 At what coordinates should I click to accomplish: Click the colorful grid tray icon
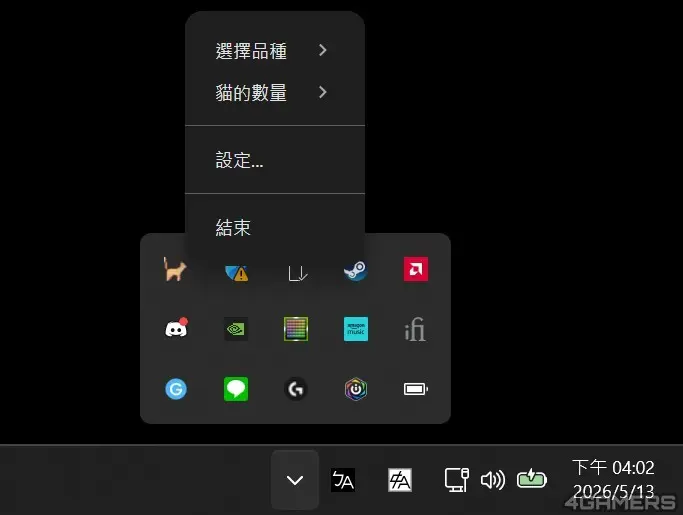pyautogui.click(x=296, y=329)
